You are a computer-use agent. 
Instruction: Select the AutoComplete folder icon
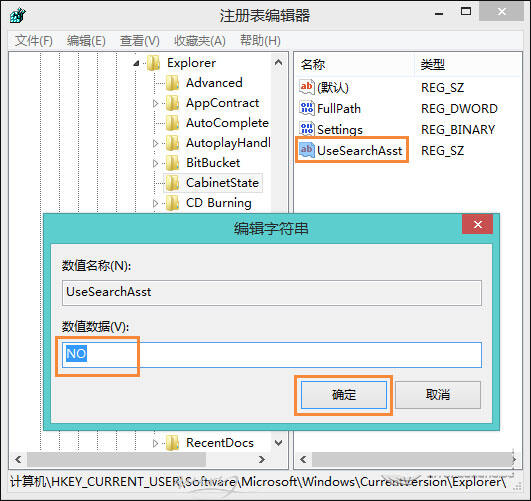(172, 123)
